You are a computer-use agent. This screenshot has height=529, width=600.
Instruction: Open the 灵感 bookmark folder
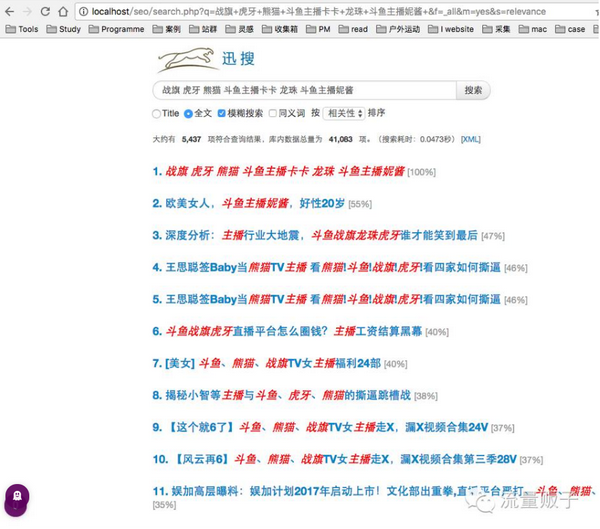click(240, 29)
